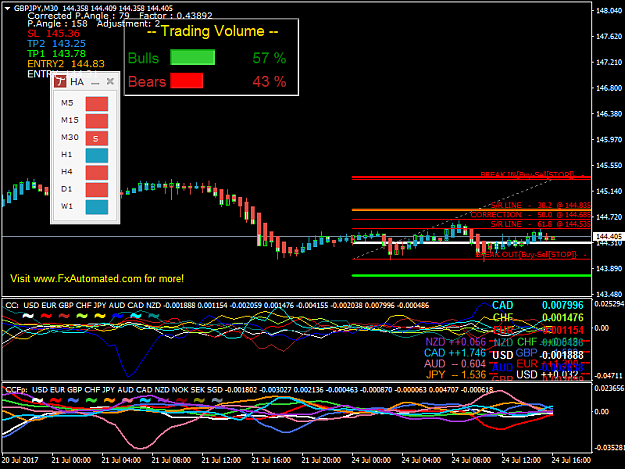The height and width of the screenshot is (469, 625).
Task: Click the CORRECTION 50.0 label
Action: [531, 215]
